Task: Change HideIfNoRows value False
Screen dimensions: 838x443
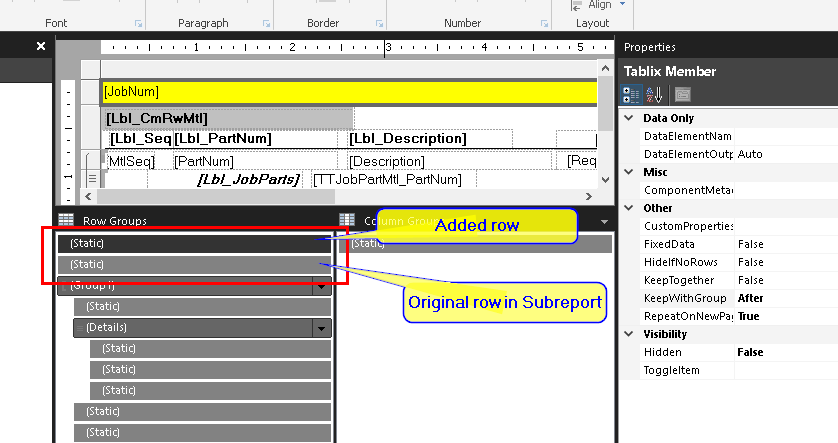Action: pos(786,262)
